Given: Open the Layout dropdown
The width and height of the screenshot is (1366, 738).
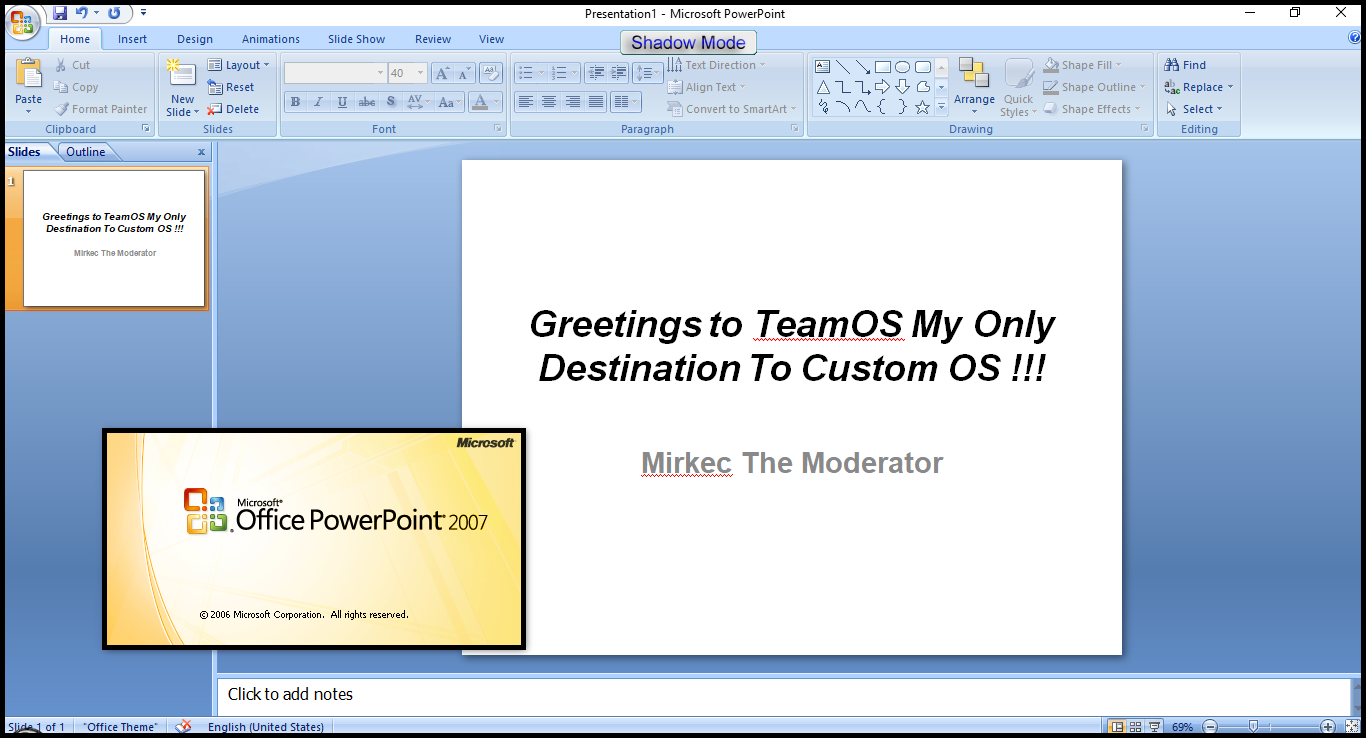Looking at the screenshot, I should 239,65.
